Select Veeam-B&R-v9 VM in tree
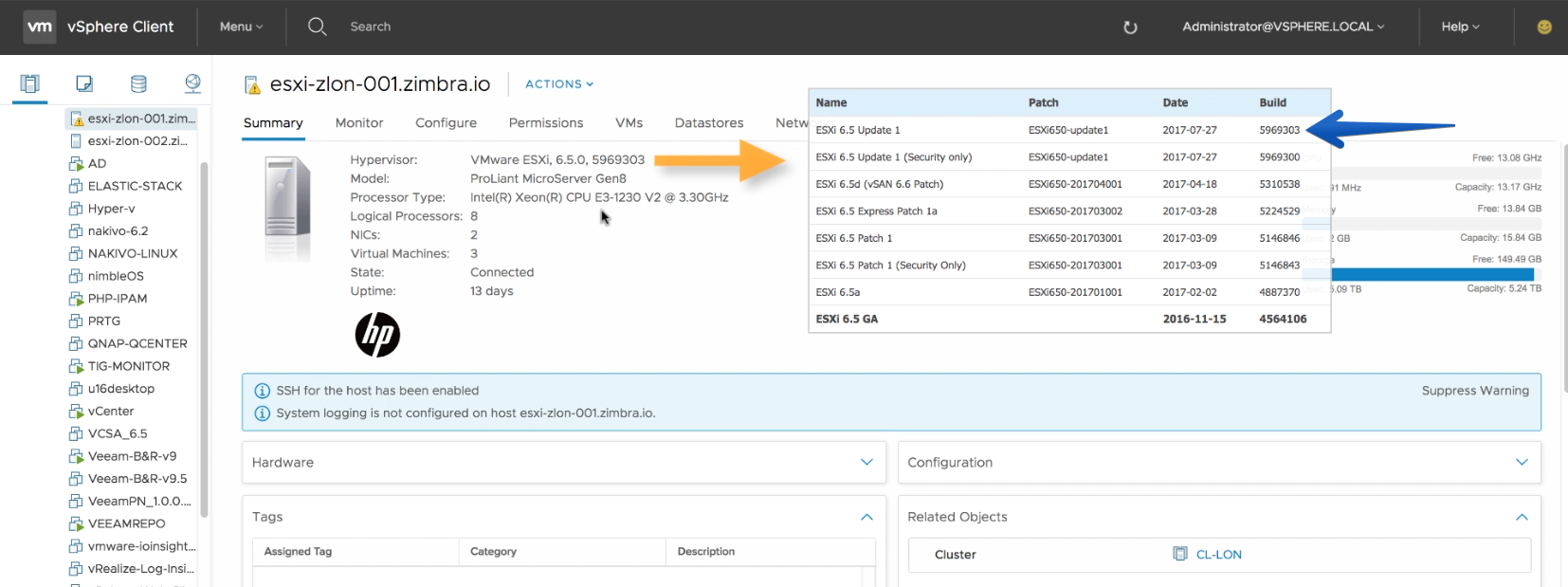1568x587 pixels. click(x=131, y=456)
